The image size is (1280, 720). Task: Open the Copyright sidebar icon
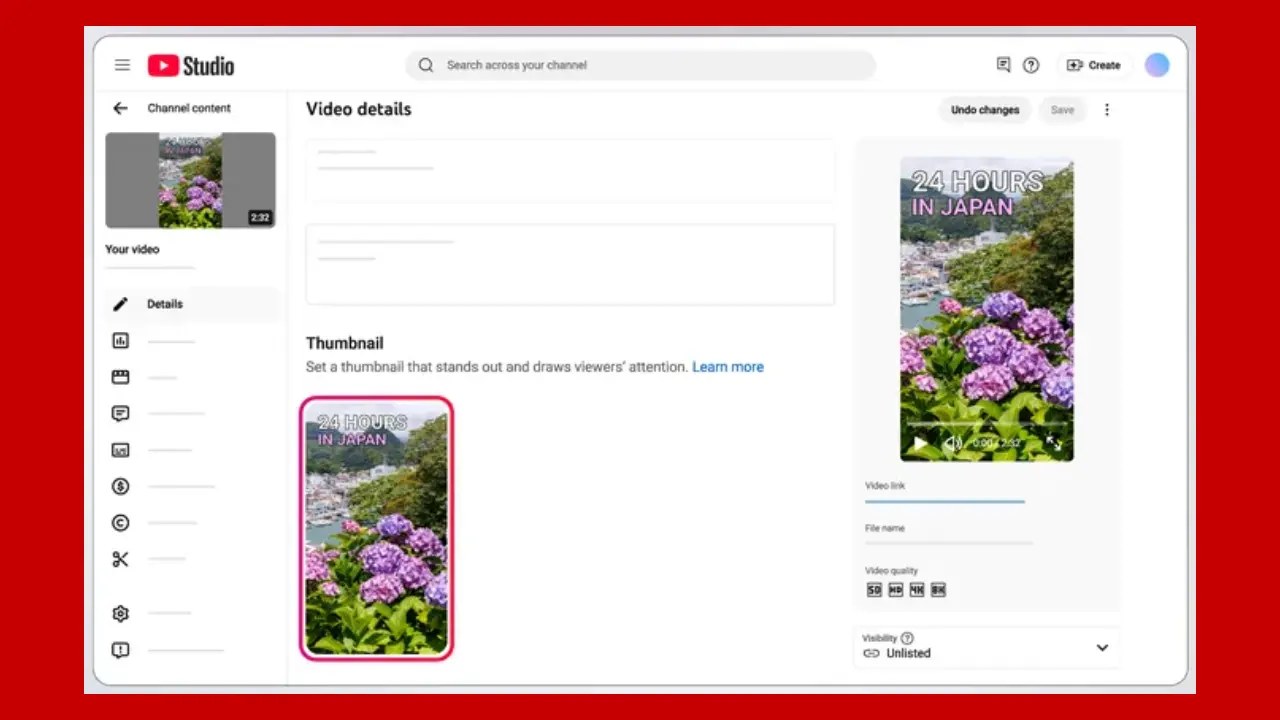(x=121, y=523)
